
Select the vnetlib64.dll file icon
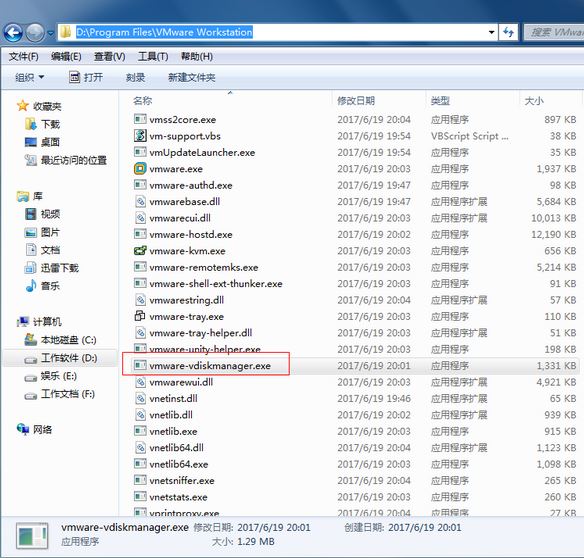click(x=140, y=447)
